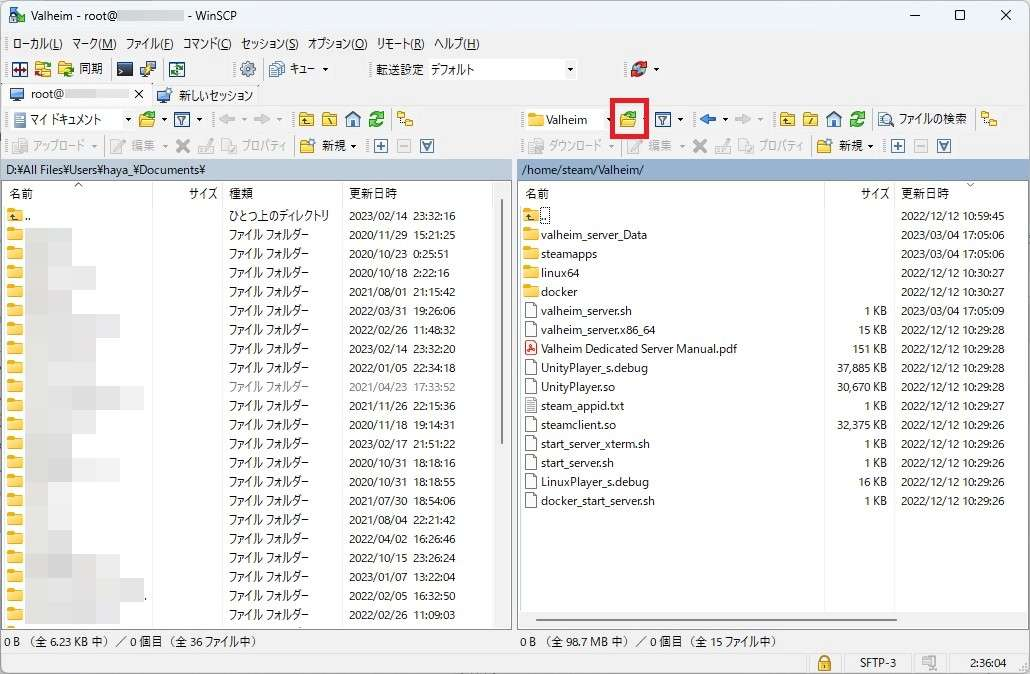This screenshot has width=1030, height=674.
Task: Open the コマンド(C) menu
Action: click(207, 44)
